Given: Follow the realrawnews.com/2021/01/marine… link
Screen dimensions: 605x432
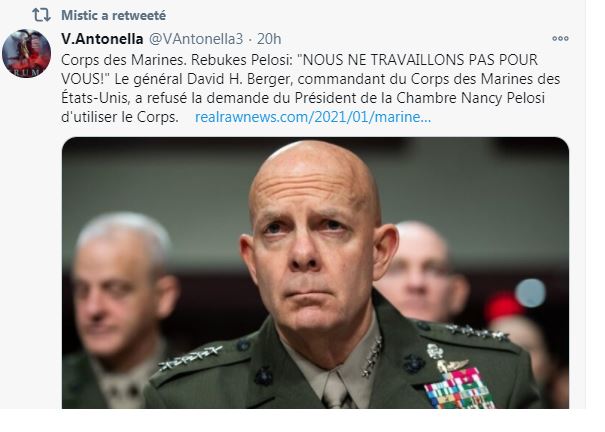Looking at the screenshot, I should [x=313, y=117].
